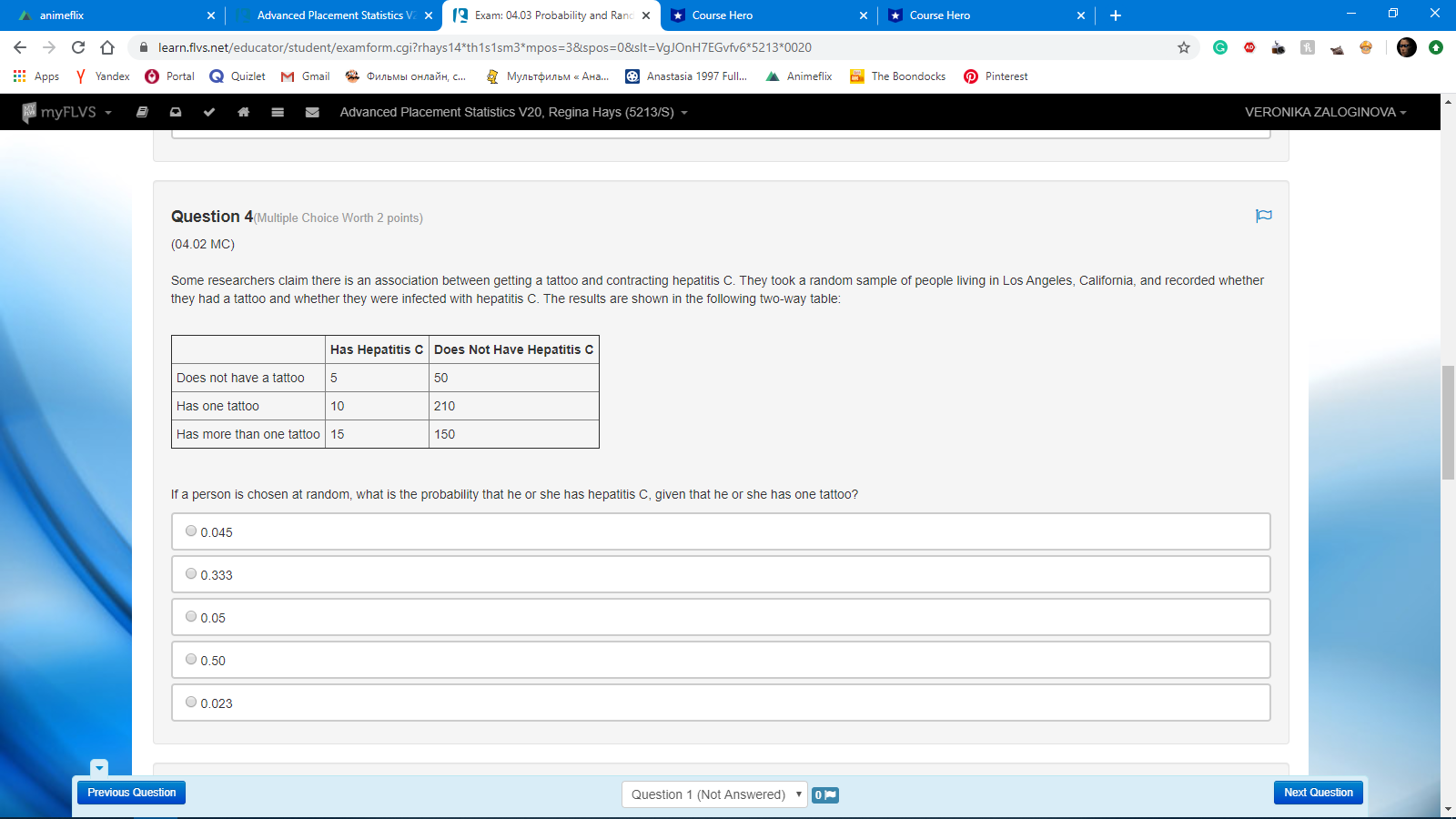Click the browser forward arrow
This screenshot has height=819, width=1456.
[49, 47]
